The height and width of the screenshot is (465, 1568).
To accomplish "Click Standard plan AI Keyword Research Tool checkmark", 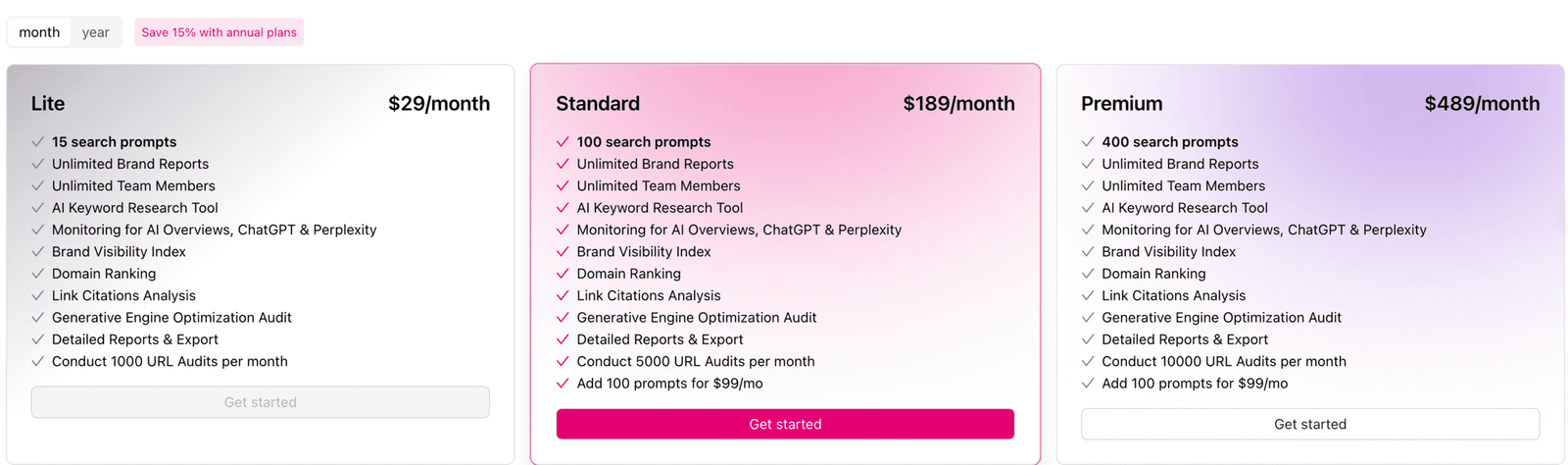I will (563, 208).
